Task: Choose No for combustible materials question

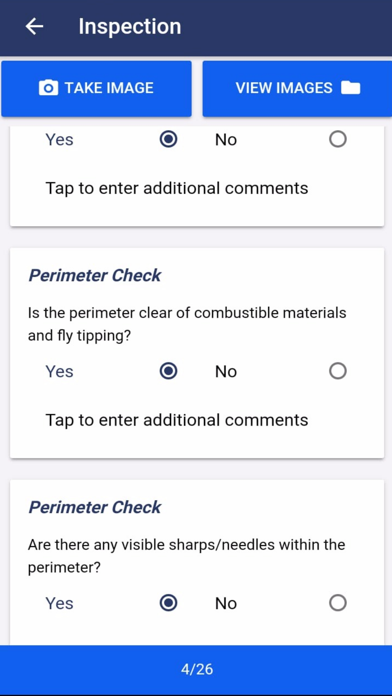Action: tap(338, 371)
